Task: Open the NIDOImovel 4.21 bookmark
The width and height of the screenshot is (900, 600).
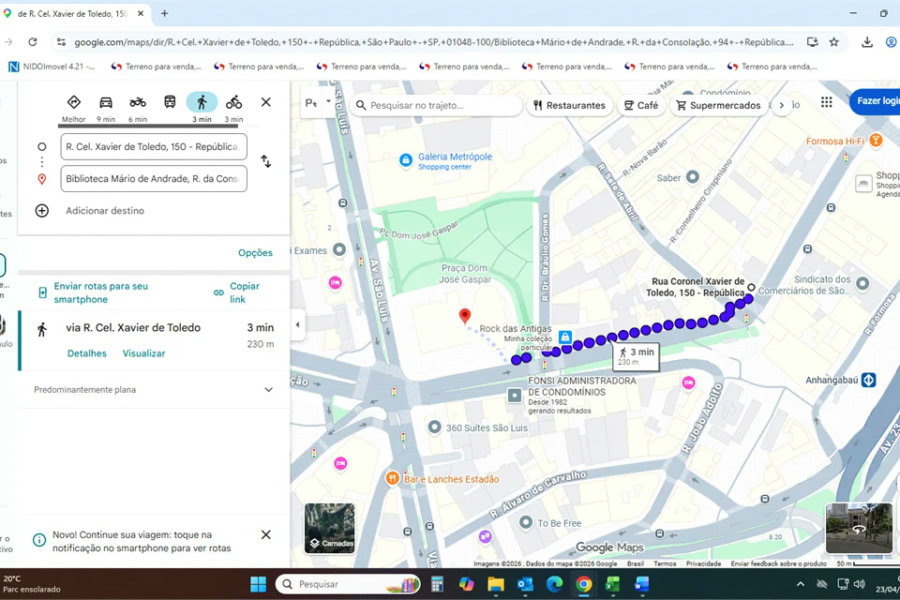Action: tap(52, 67)
